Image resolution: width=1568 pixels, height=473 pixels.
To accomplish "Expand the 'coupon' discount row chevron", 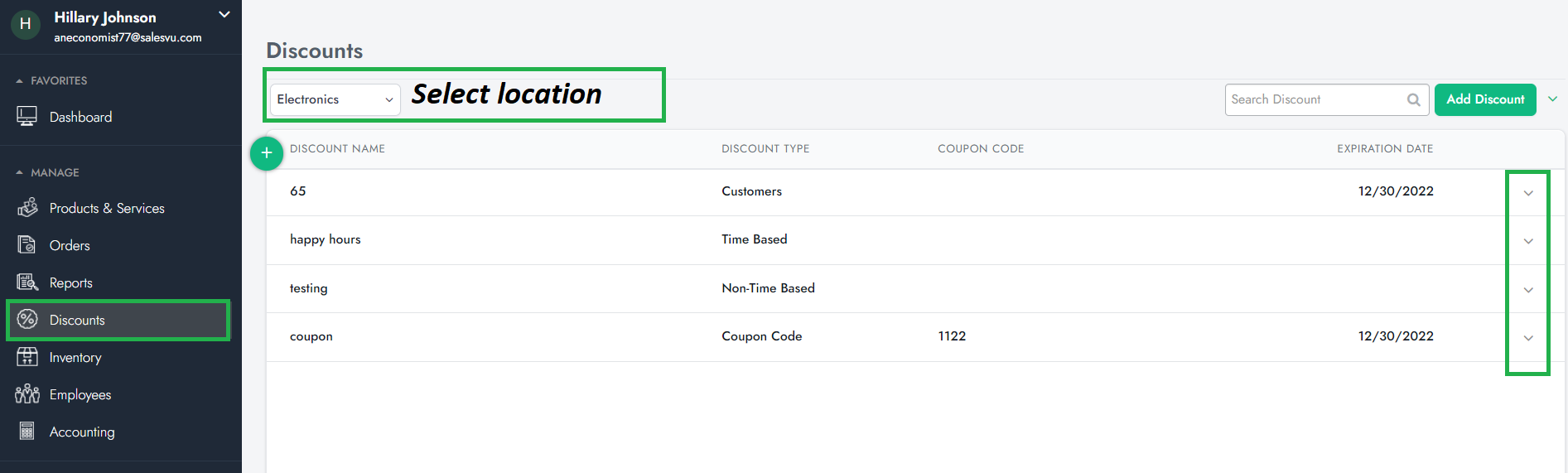I will point(1528,338).
